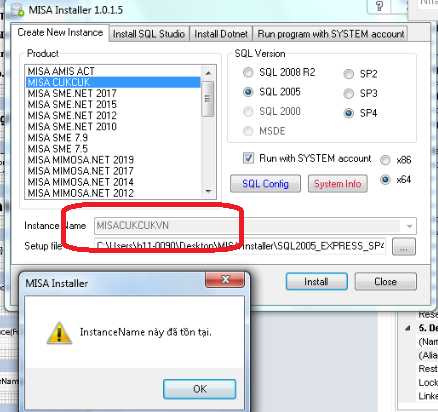Image resolution: width=438 pixels, height=412 pixels.
Task: Switch to Install SQL Studio tab
Action: coord(149,34)
